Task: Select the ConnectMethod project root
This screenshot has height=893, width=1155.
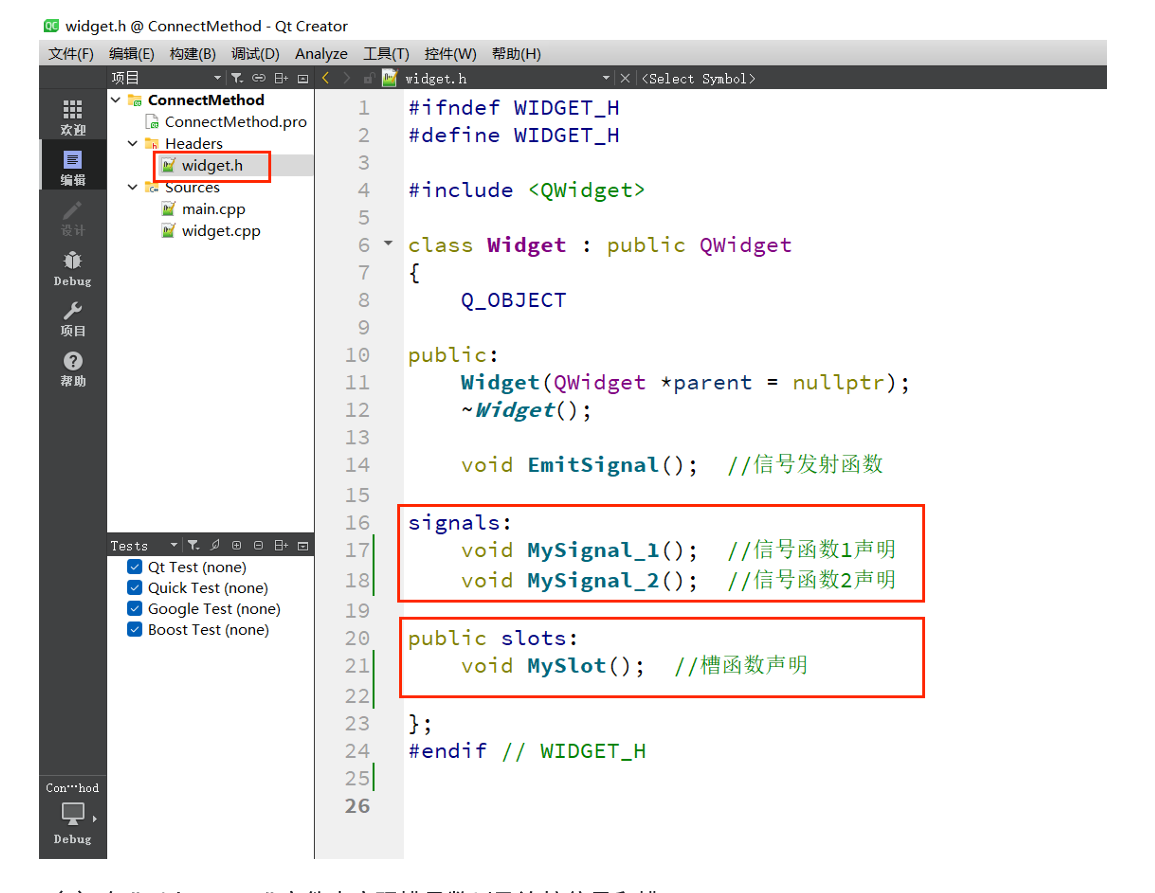Action: 206,99
